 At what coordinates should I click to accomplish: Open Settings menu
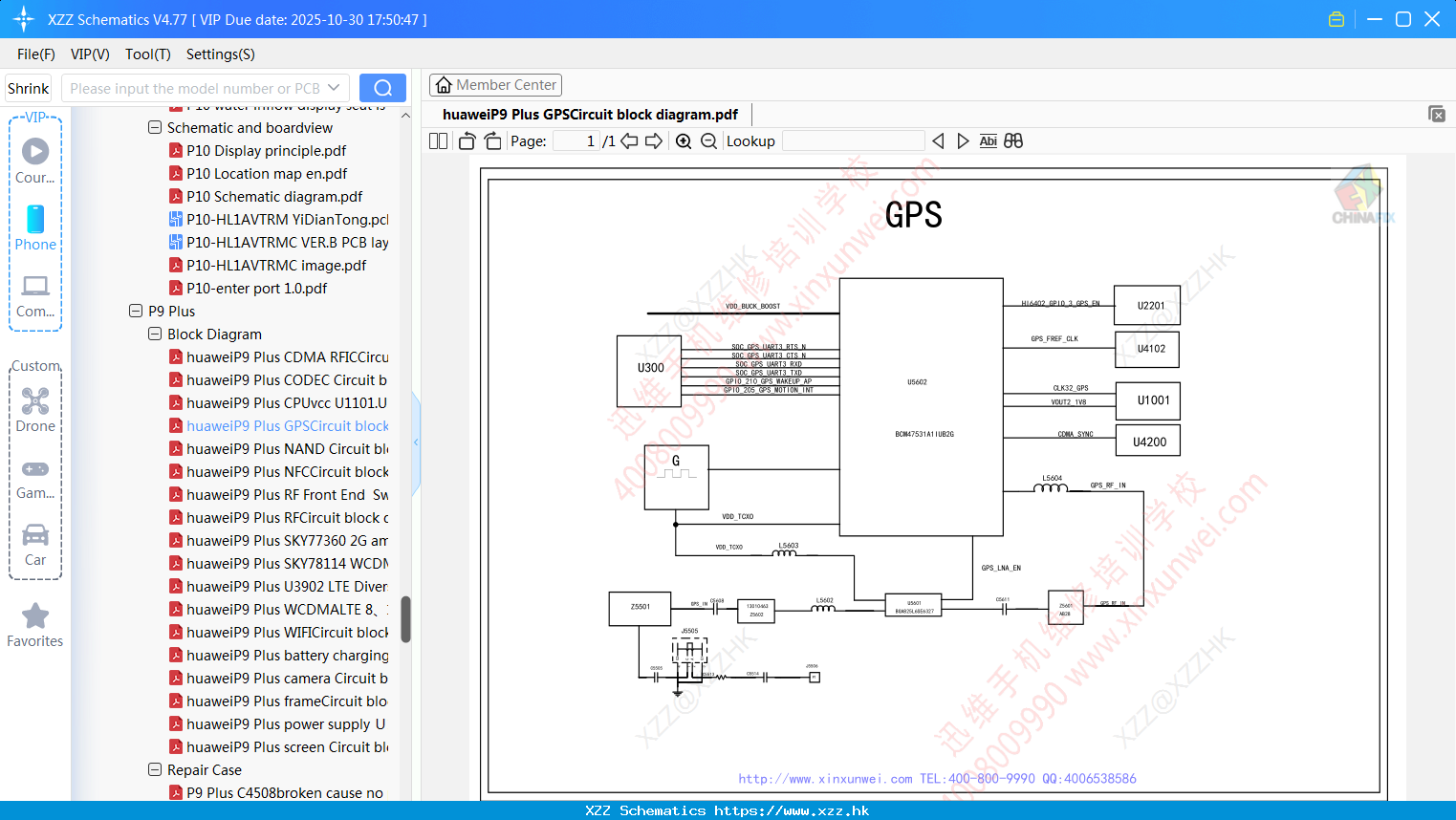tap(221, 54)
